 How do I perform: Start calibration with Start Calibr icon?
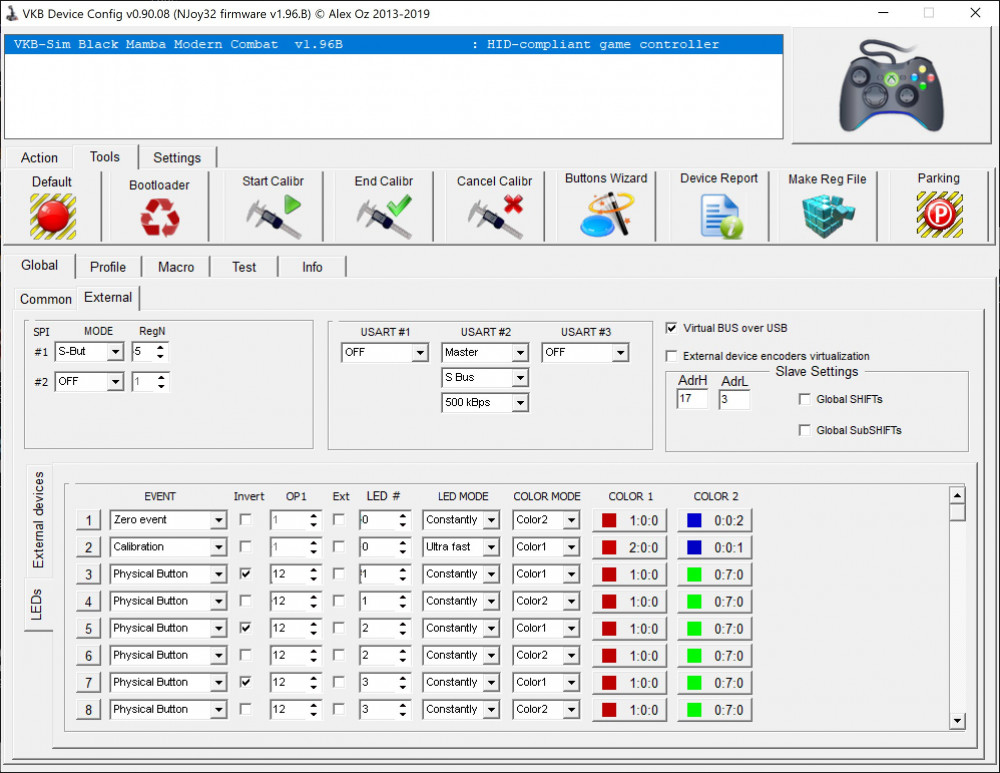pos(273,216)
